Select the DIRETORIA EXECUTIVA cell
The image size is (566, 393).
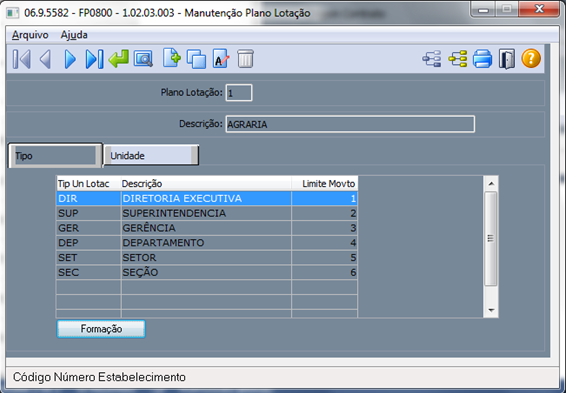pos(206,198)
